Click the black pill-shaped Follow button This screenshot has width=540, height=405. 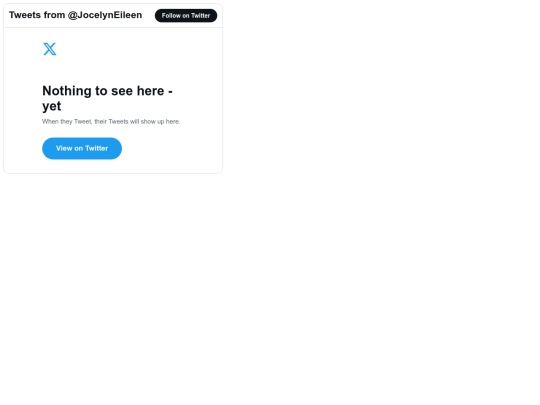tap(186, 15)
